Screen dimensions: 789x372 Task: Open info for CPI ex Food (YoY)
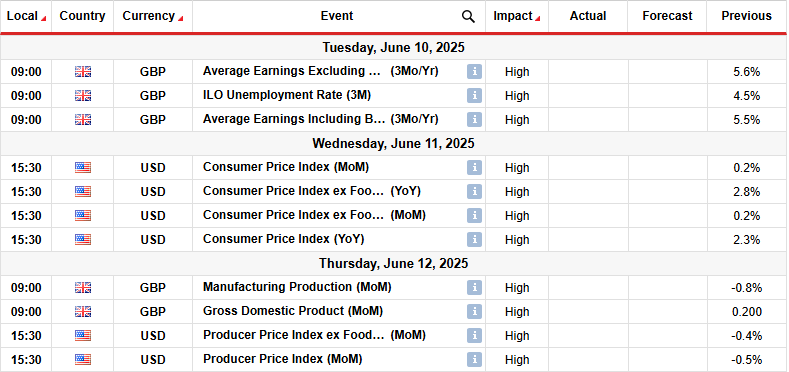pyautogui.click(x=474, y=192)
